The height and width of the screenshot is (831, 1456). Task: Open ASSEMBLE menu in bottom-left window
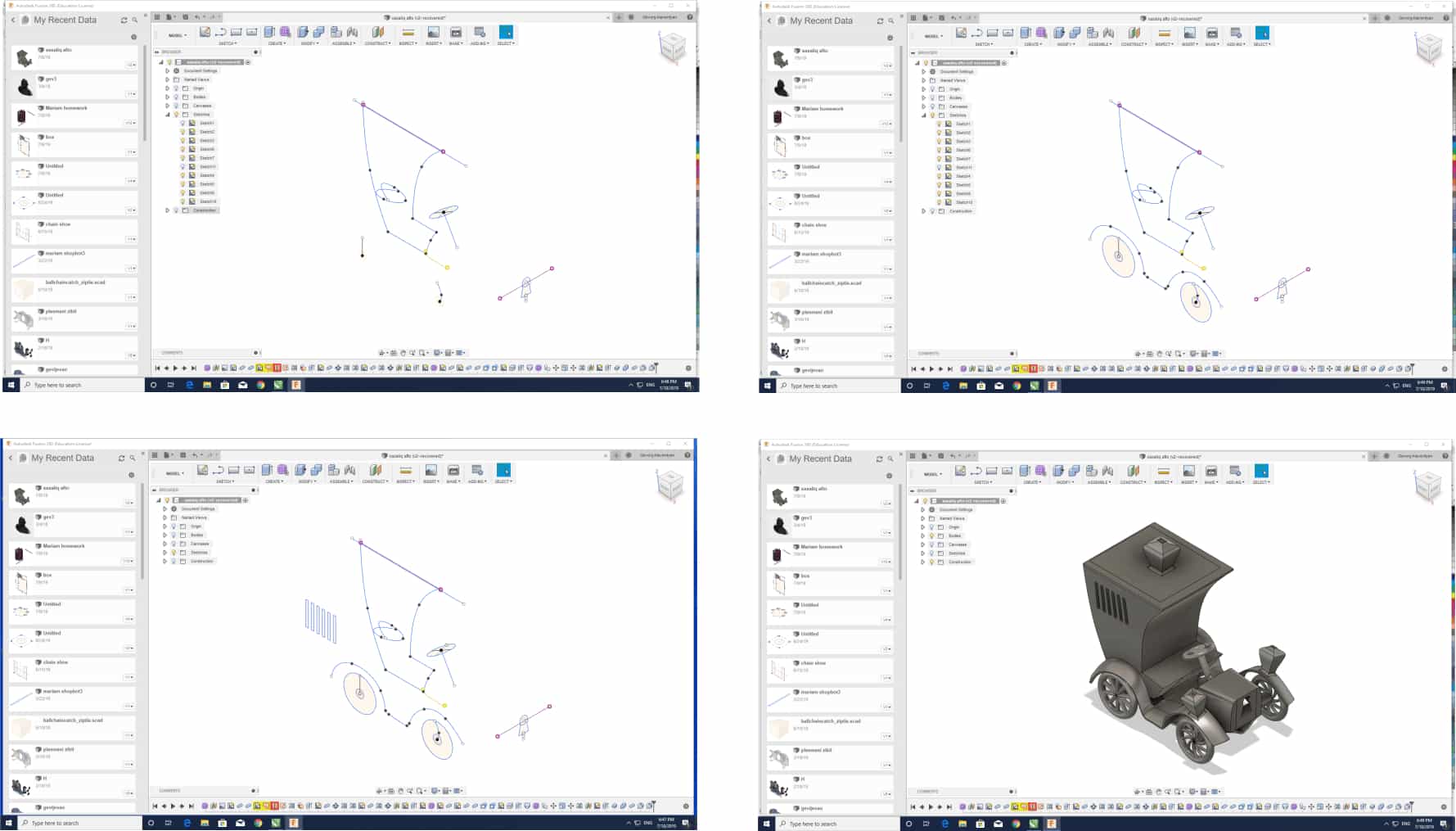(x=340, y=481)
